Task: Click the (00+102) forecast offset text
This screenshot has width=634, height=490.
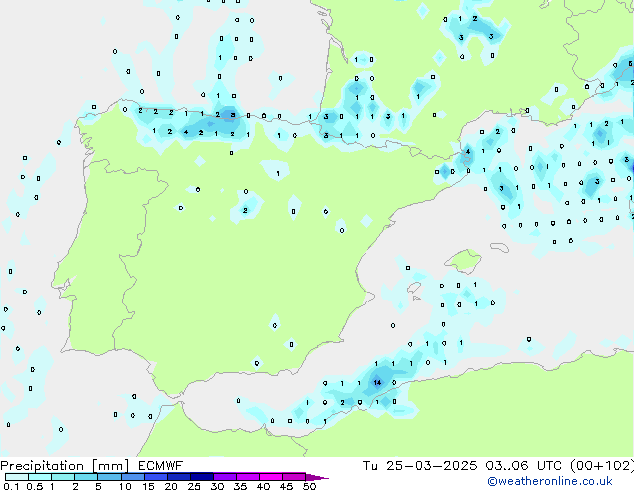Action: coord(602,466)
